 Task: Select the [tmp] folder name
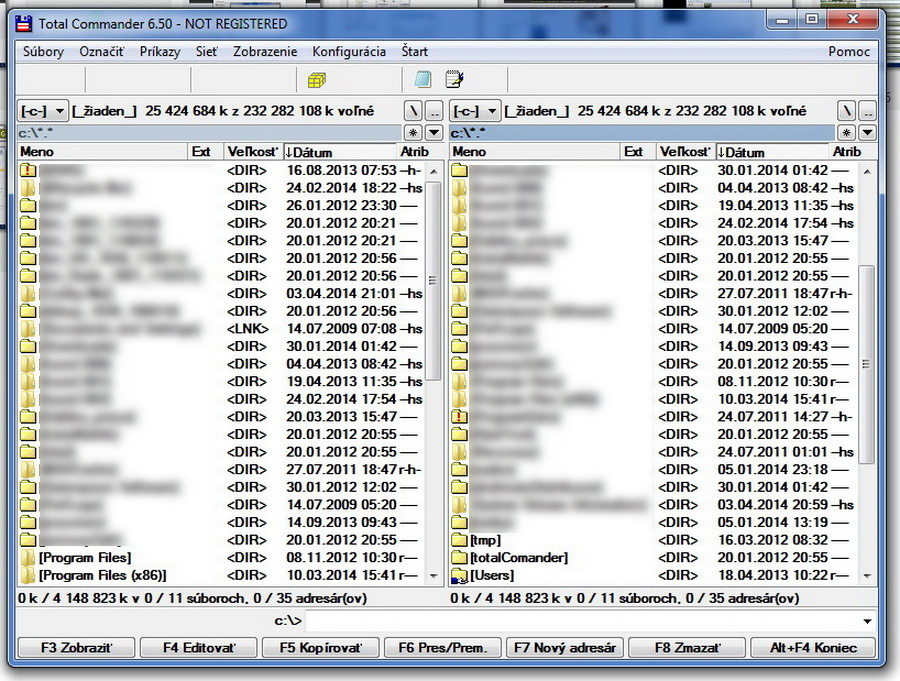coord(486,540)
